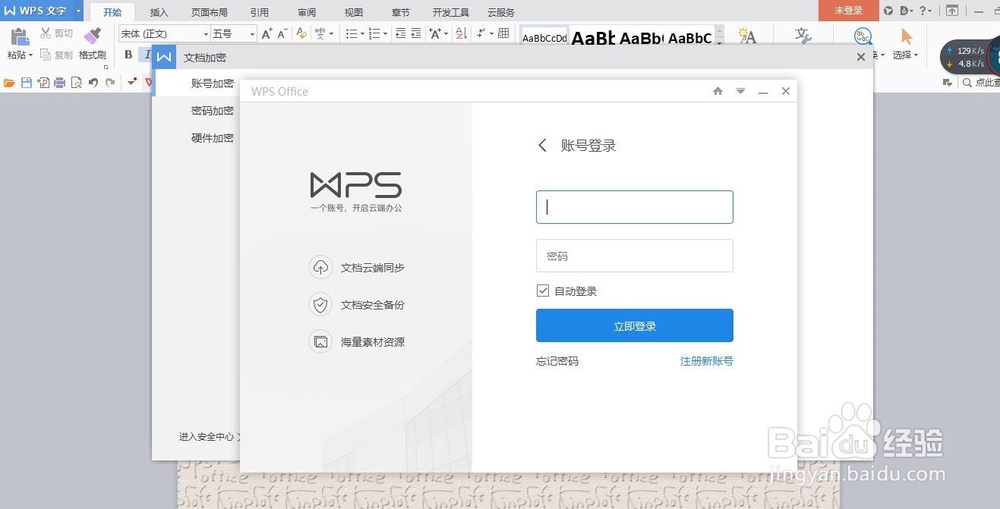Expand the numbered list dropdown arrow

pos(385,34)
